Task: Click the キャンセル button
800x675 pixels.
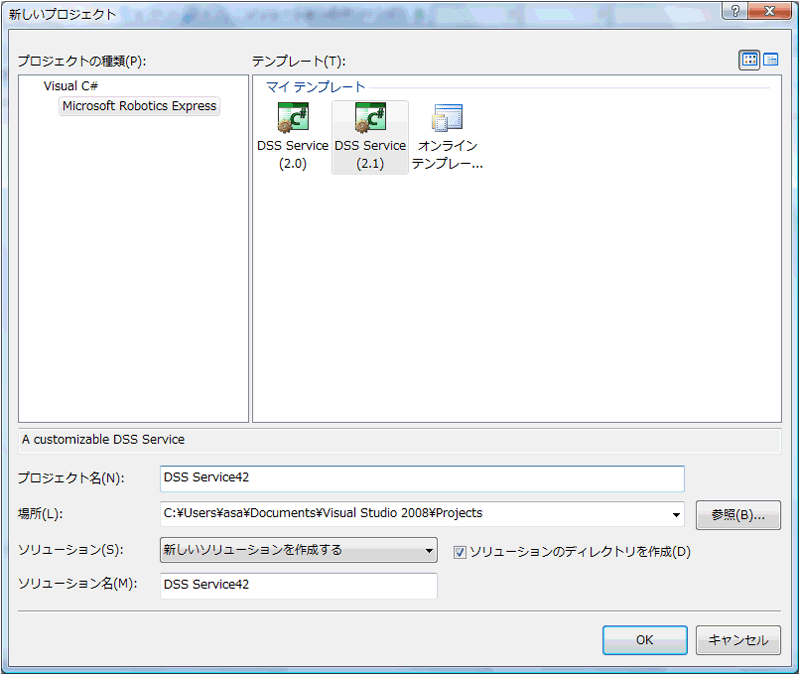Action: tap(738, 640)
